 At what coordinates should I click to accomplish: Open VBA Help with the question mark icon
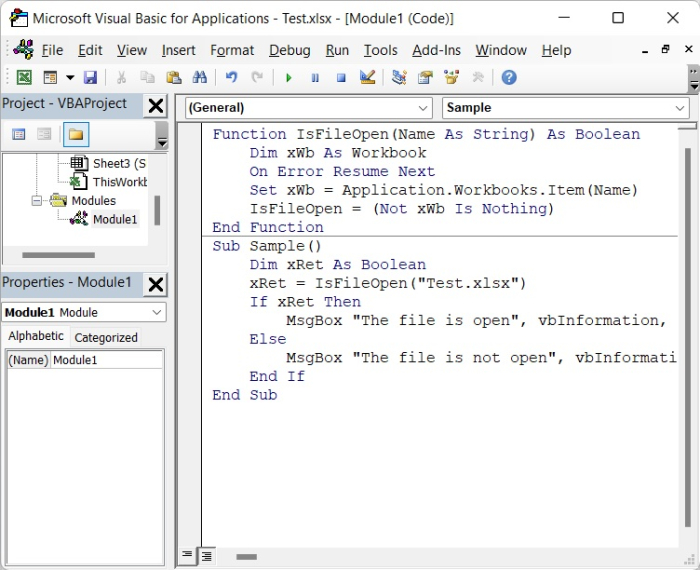coord(509,77)
